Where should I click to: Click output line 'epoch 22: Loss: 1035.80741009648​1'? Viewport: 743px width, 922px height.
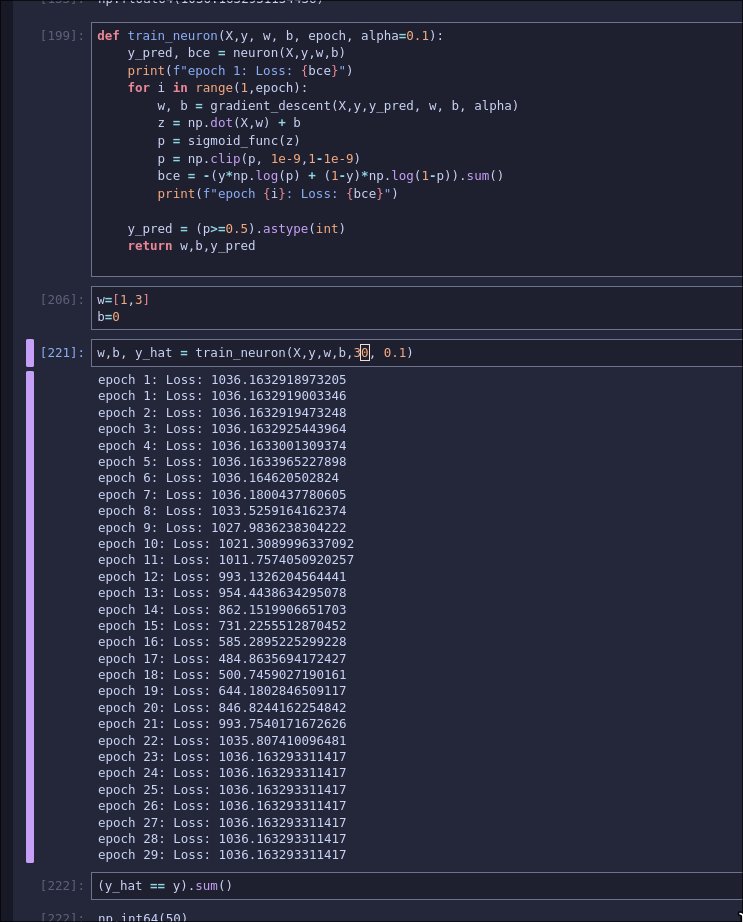(222, 741)
